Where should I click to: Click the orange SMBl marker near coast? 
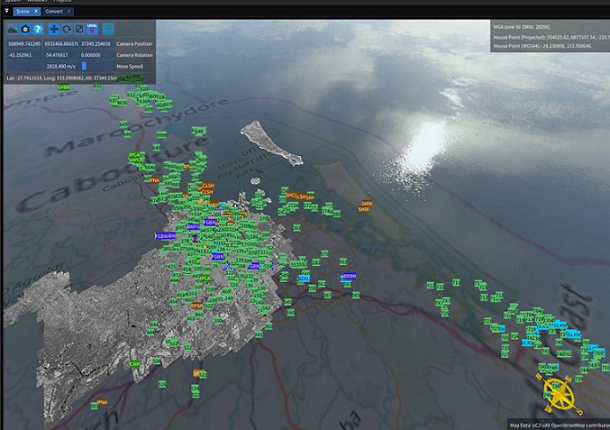point(366,203)
